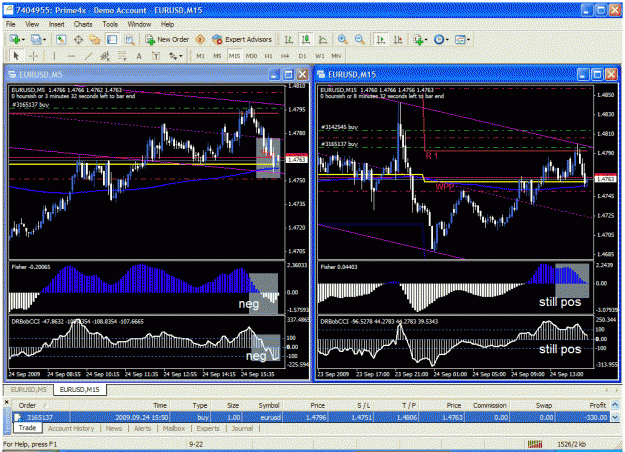The width and height of the screenshot is (625, 452).
Task: Switch chart to bar chart style
Action: (289, 39)
